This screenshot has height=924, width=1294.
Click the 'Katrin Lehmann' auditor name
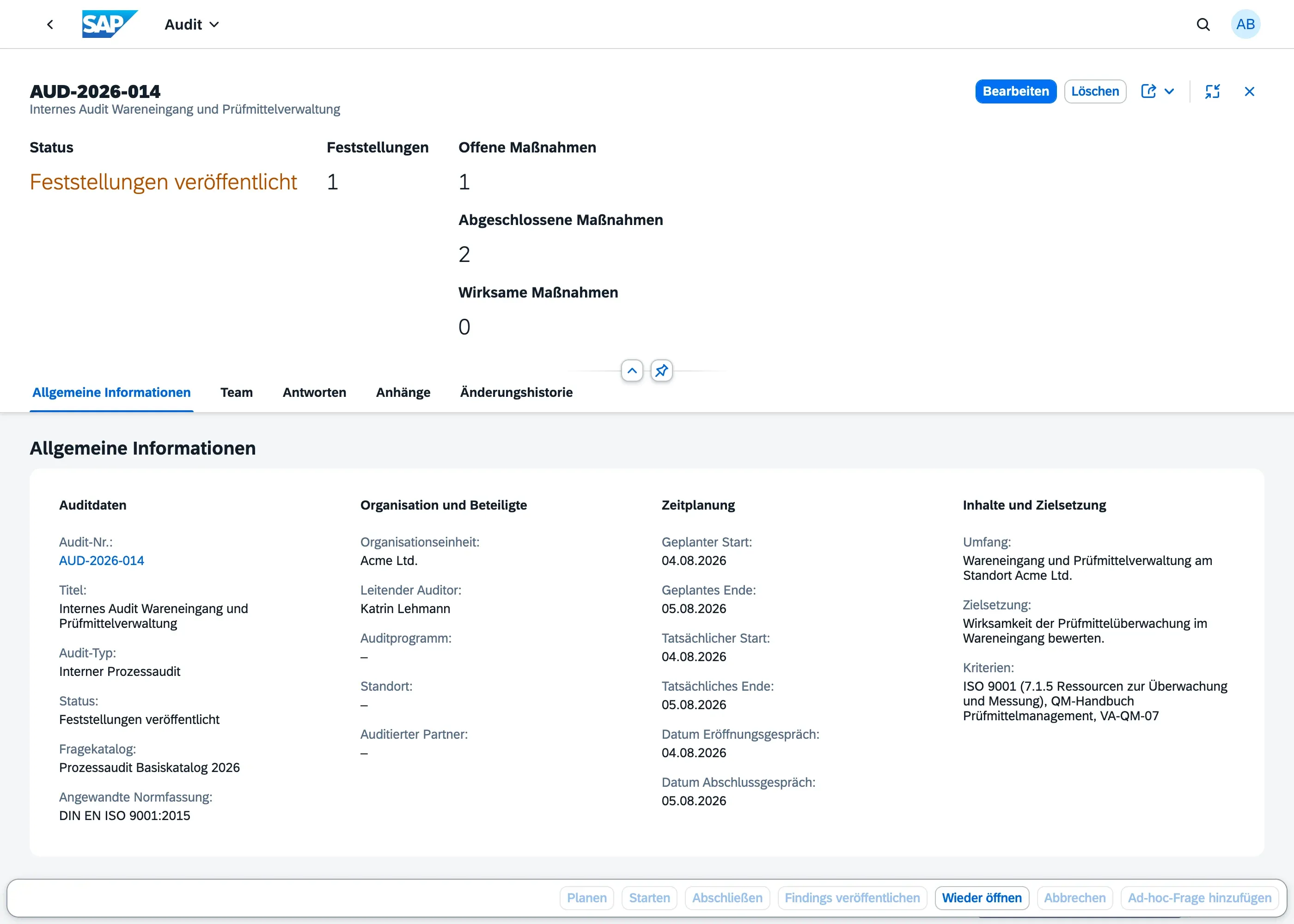tap(405, 609)
